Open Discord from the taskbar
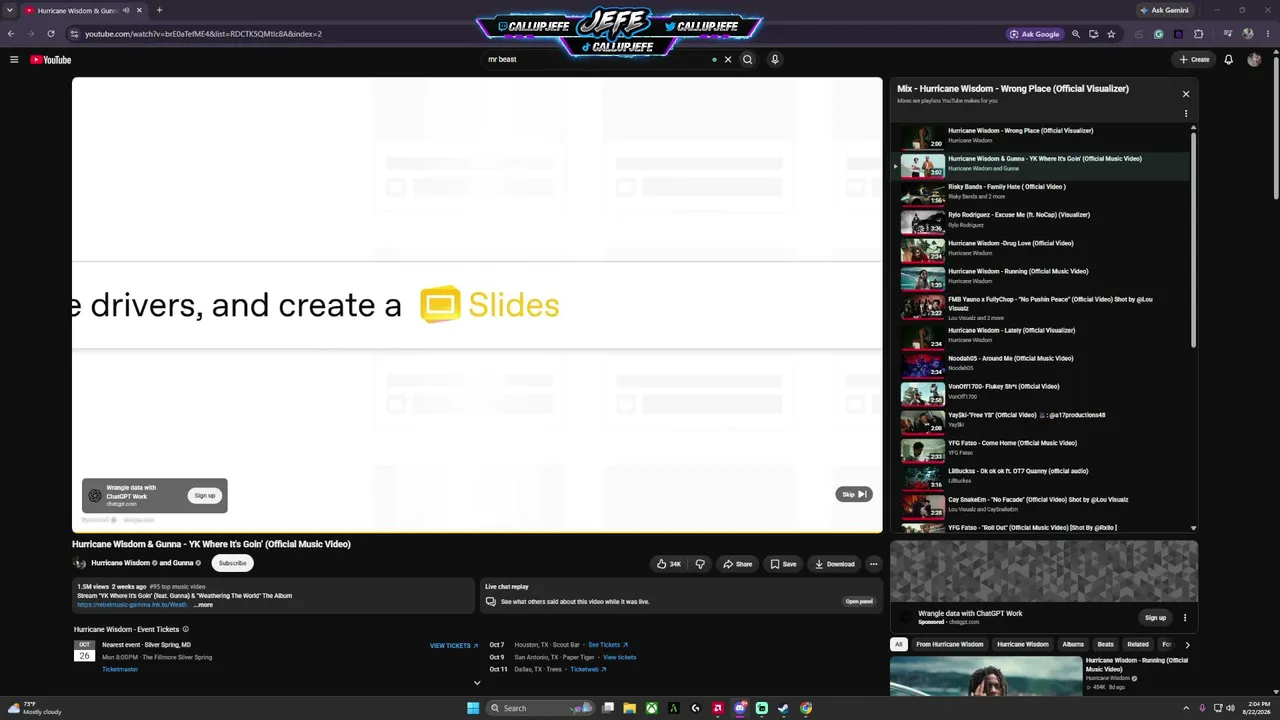This screenshot has height=720, width=1280. pyautogui.click(x=739, y=708)
